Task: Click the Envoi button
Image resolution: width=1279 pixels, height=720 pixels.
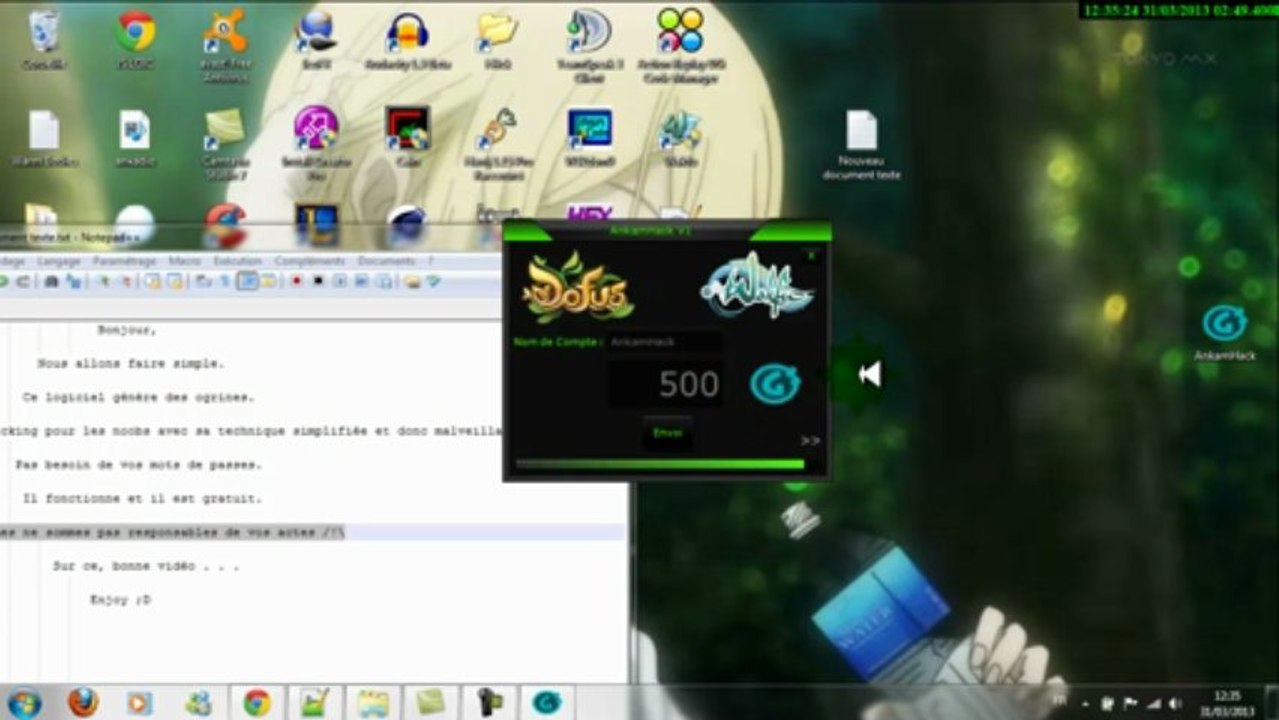Action: (x=667, y=433)
